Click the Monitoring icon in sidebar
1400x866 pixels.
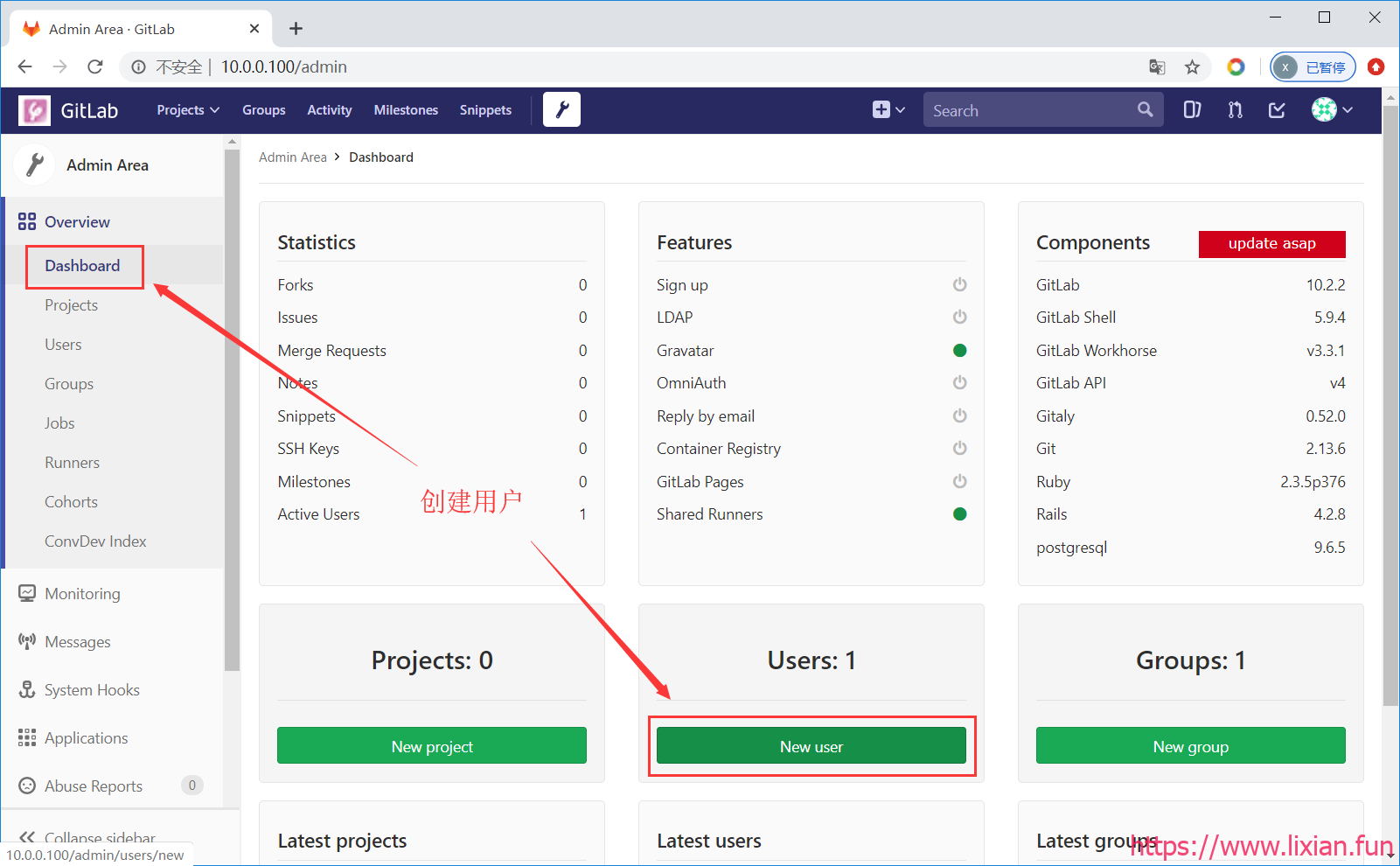[27, 594]
